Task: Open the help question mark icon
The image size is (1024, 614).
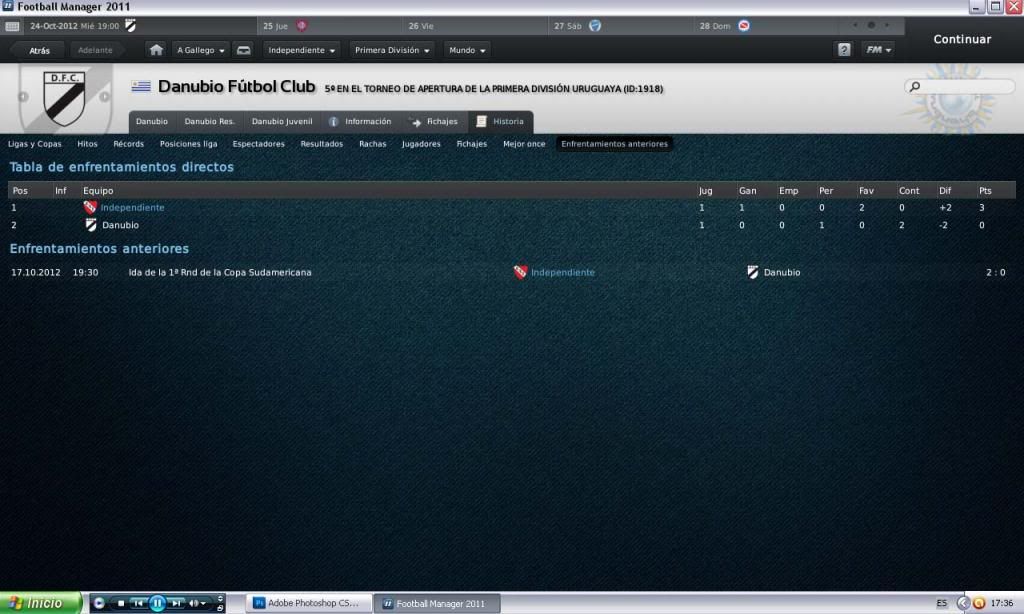Action: 844,50
